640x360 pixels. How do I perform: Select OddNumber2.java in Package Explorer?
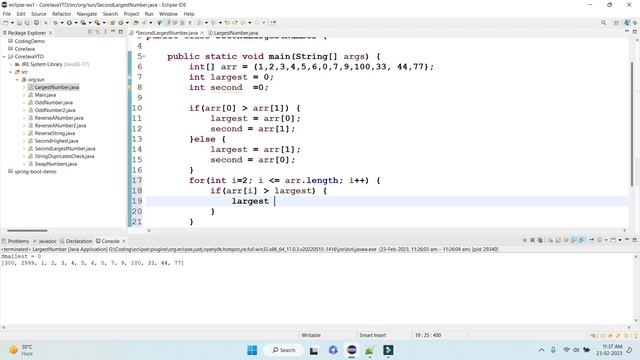(x=51, y=110)
